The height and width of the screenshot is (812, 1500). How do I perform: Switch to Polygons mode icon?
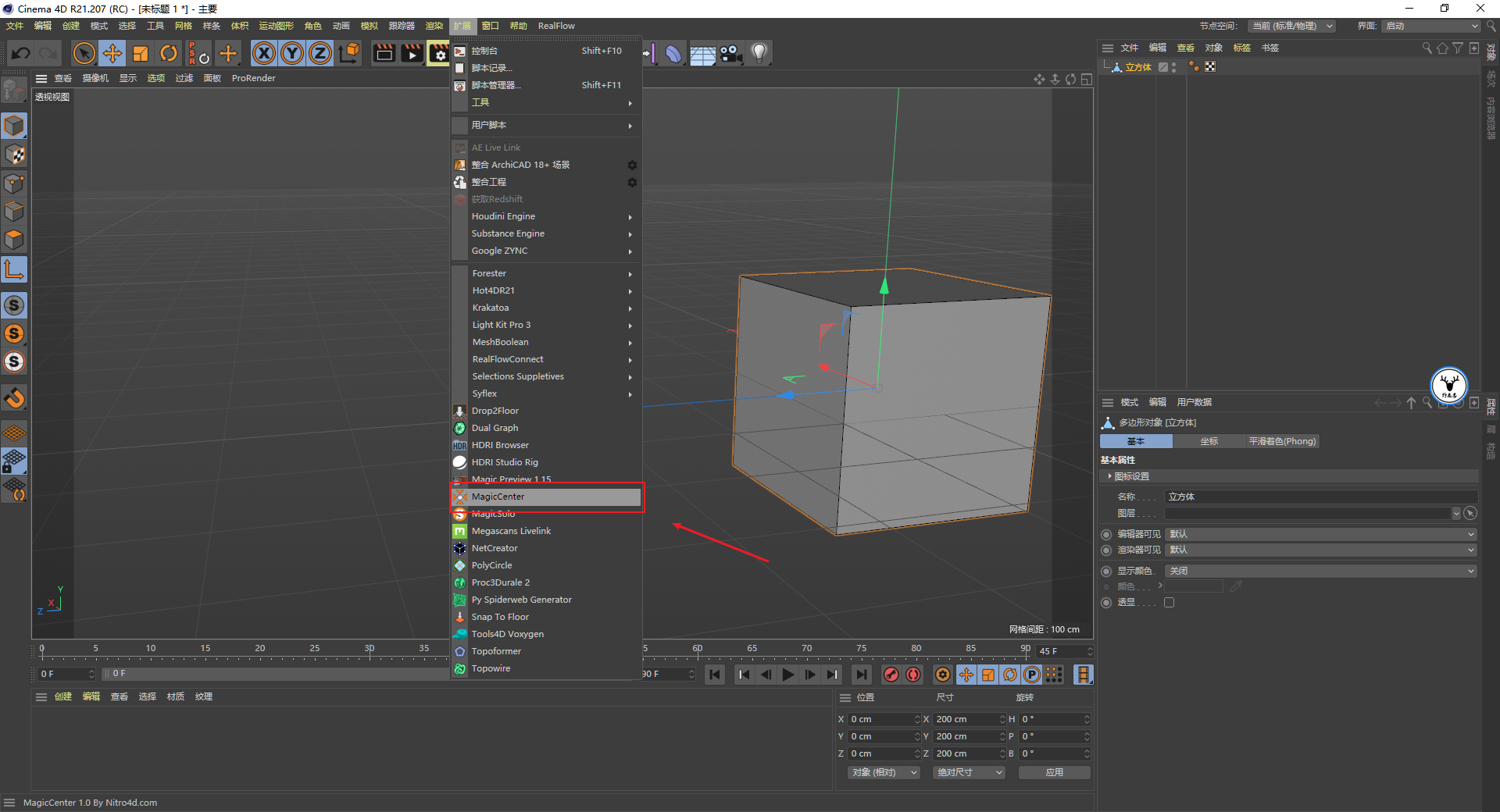click(x=14, y=240)
